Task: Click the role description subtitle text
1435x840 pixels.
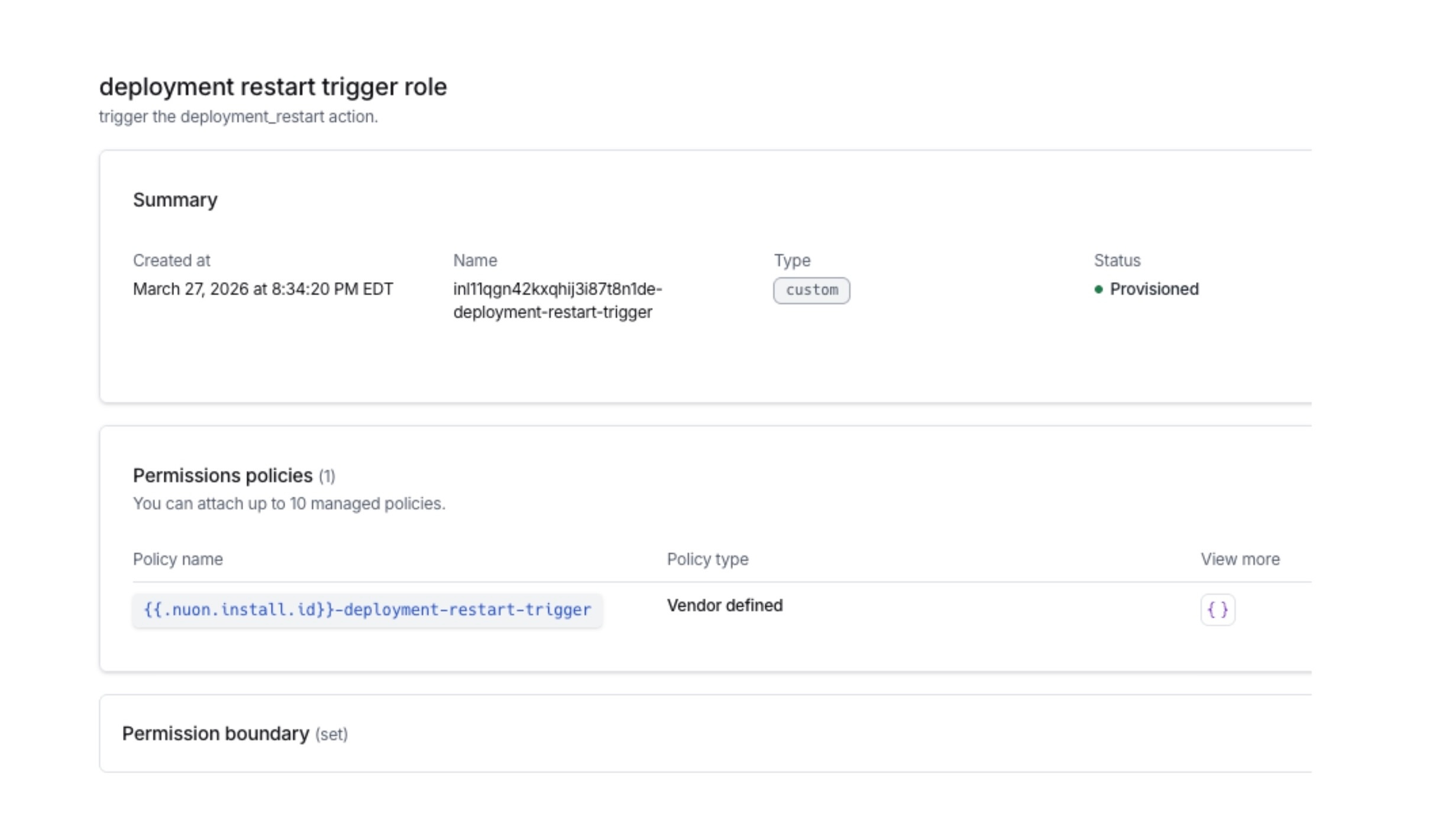Action: (x=238, y=117)
